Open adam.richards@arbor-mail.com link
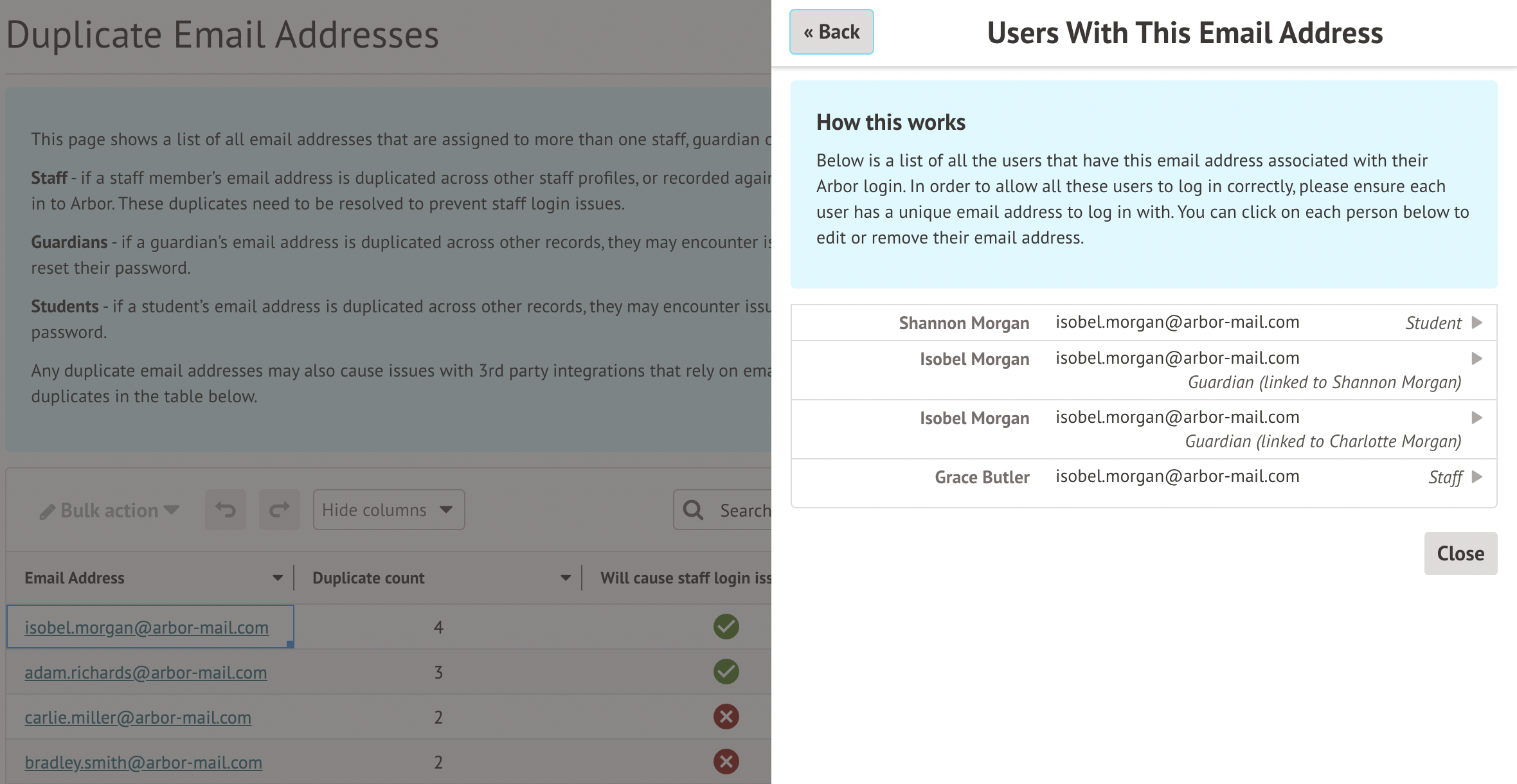1517x784 pixels. (146, 672)
